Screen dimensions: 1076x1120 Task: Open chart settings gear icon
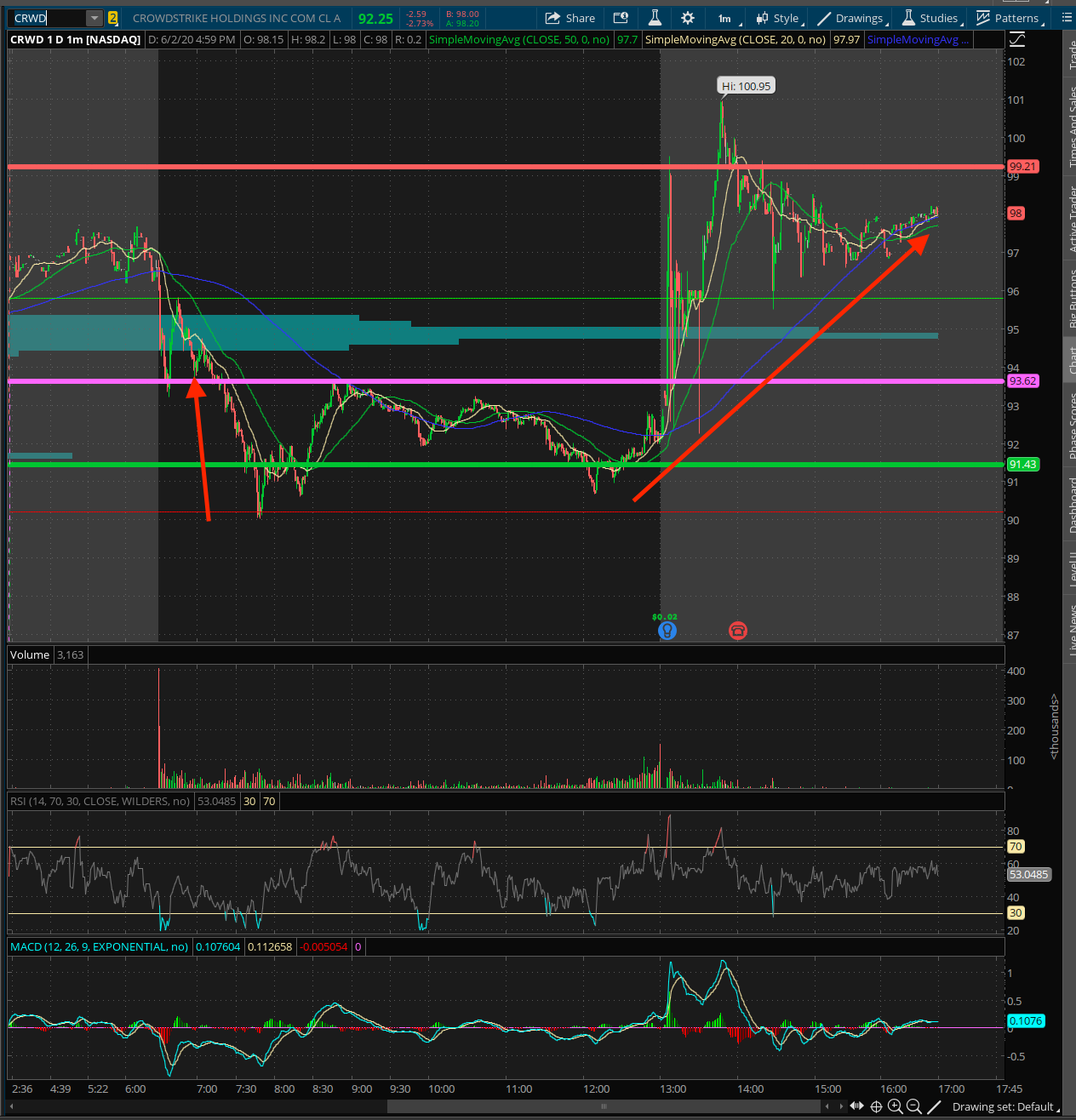coord(688,18)
